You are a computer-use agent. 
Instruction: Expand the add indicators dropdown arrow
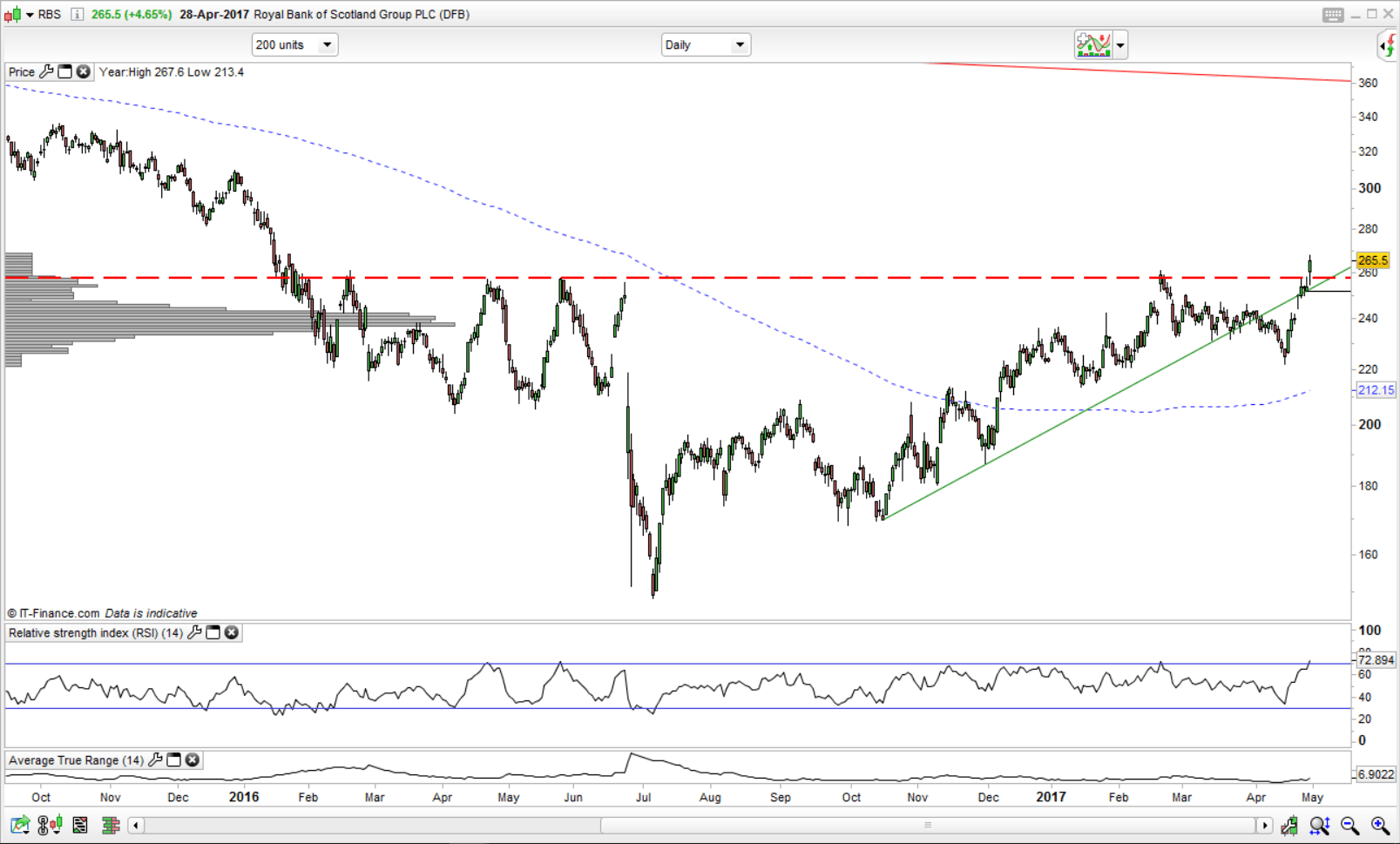click(x=1120, y=44)
